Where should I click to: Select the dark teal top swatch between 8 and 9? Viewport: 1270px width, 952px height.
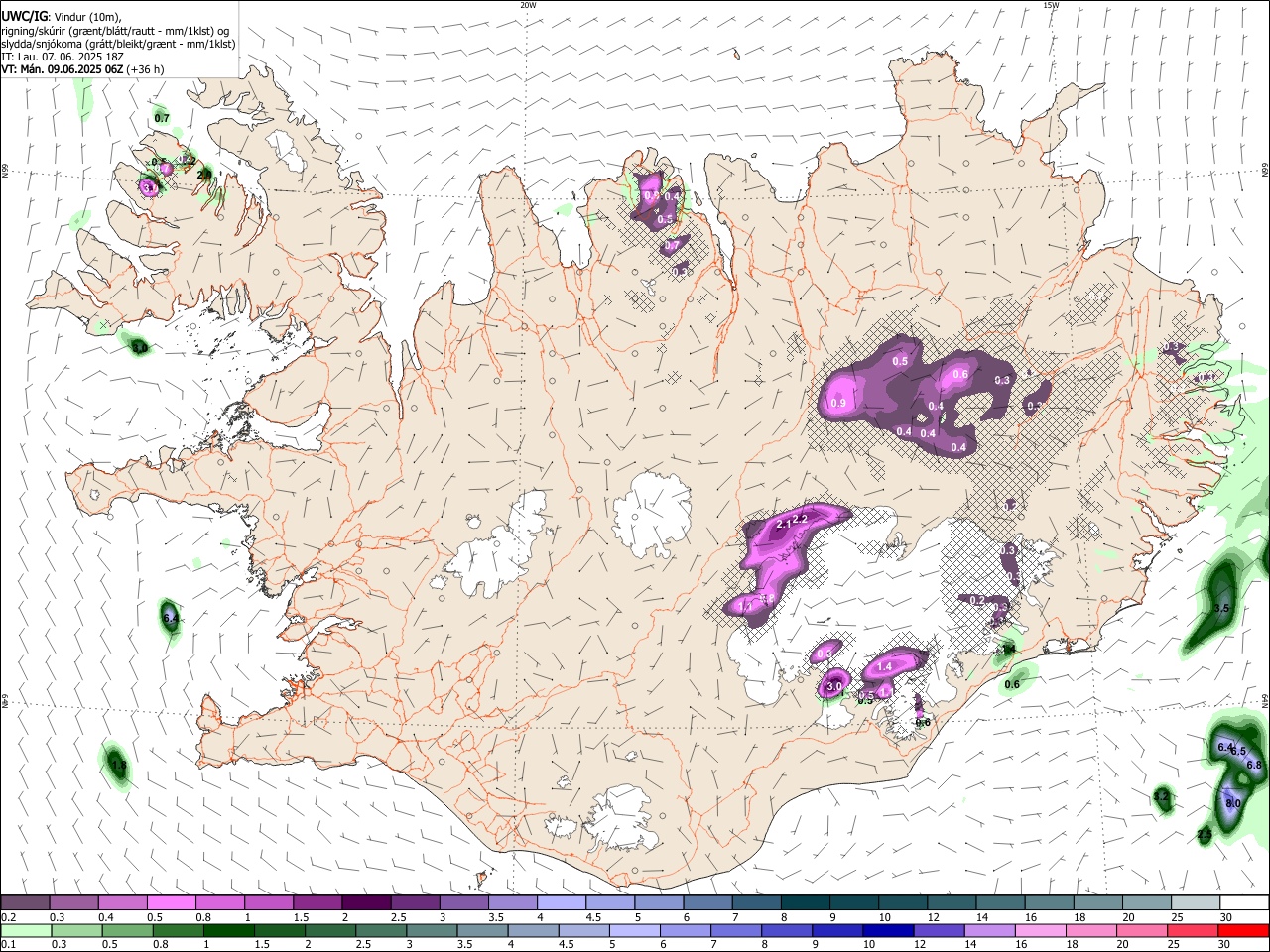tap(804, 903)
